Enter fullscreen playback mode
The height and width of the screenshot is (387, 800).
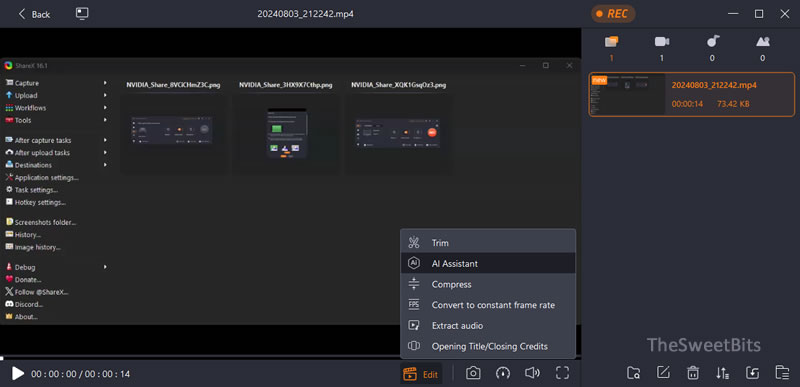pyautogui.click(x=562, y=373)
